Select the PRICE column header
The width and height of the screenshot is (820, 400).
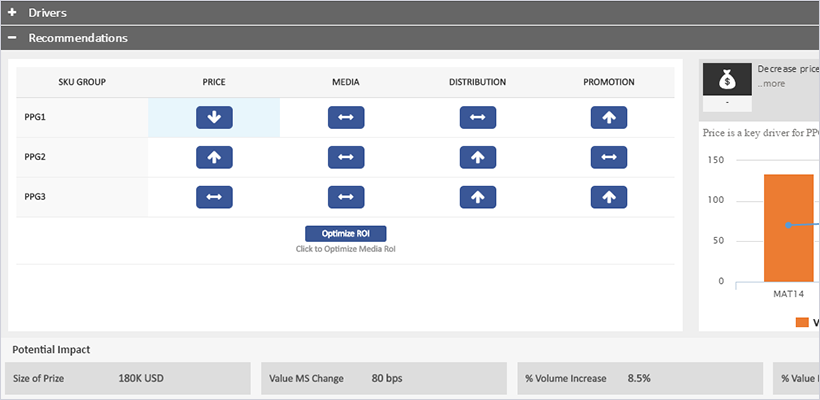click(213, 82)
